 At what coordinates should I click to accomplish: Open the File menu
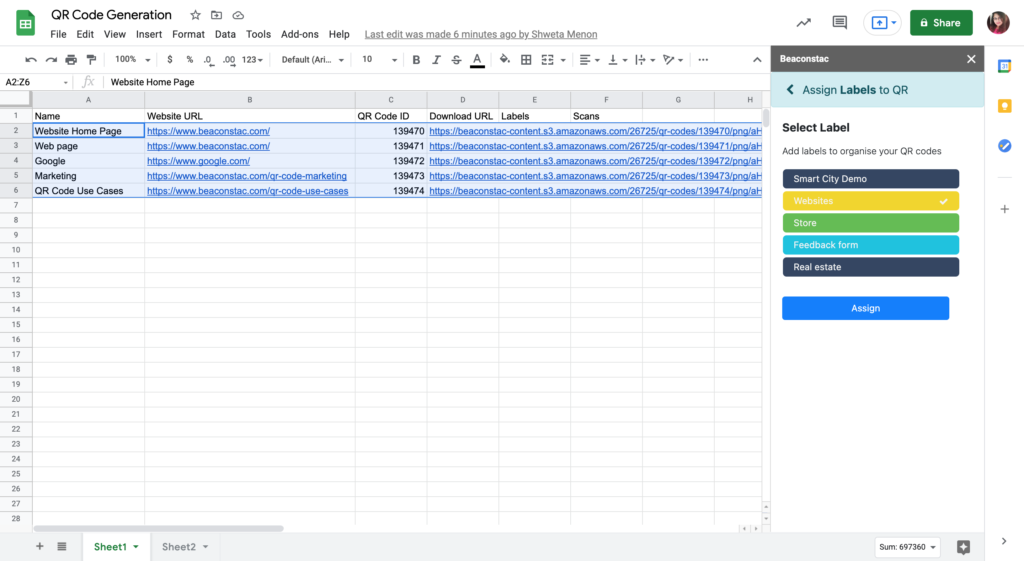point(58,34)
